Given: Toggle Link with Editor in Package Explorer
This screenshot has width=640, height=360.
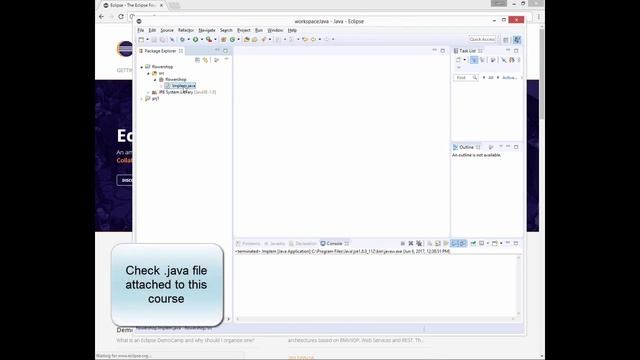Looking at the screenshot, I should pyautogui.click(x=206, y=60).
